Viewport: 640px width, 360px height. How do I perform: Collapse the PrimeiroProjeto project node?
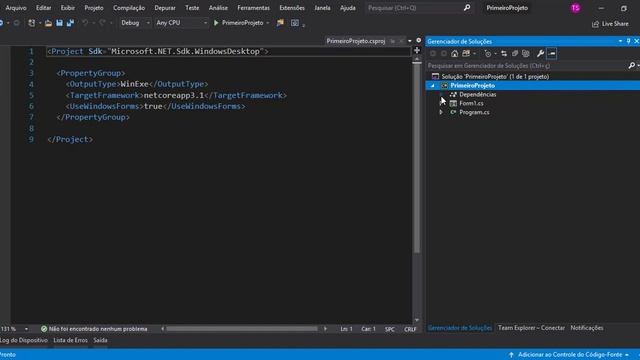point(433,85)
